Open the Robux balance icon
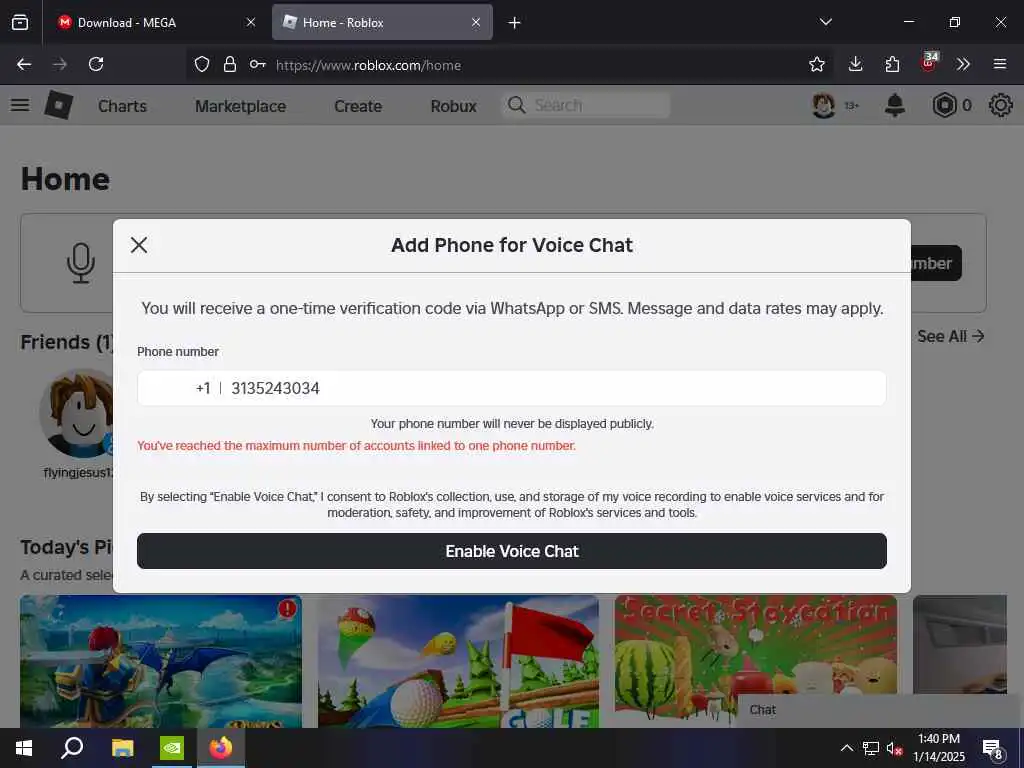Viewport: 1024px width, 768px height. (x=944, y=105)
